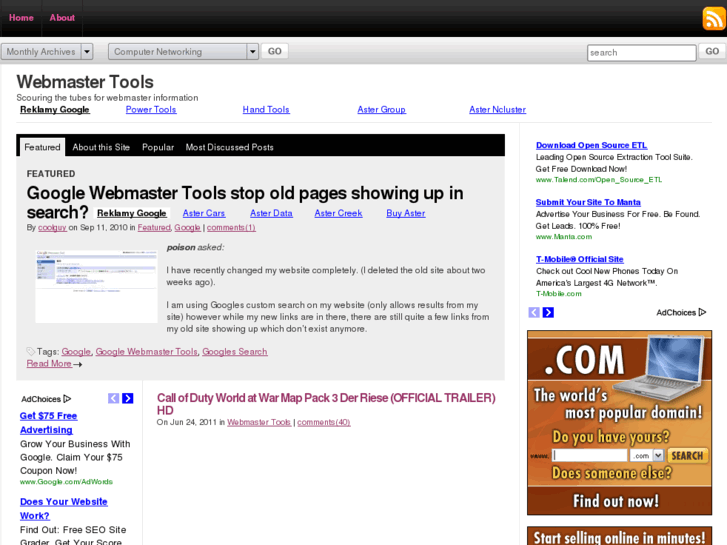Click the GO button beside the category dropdown

(x=274, y=51)
